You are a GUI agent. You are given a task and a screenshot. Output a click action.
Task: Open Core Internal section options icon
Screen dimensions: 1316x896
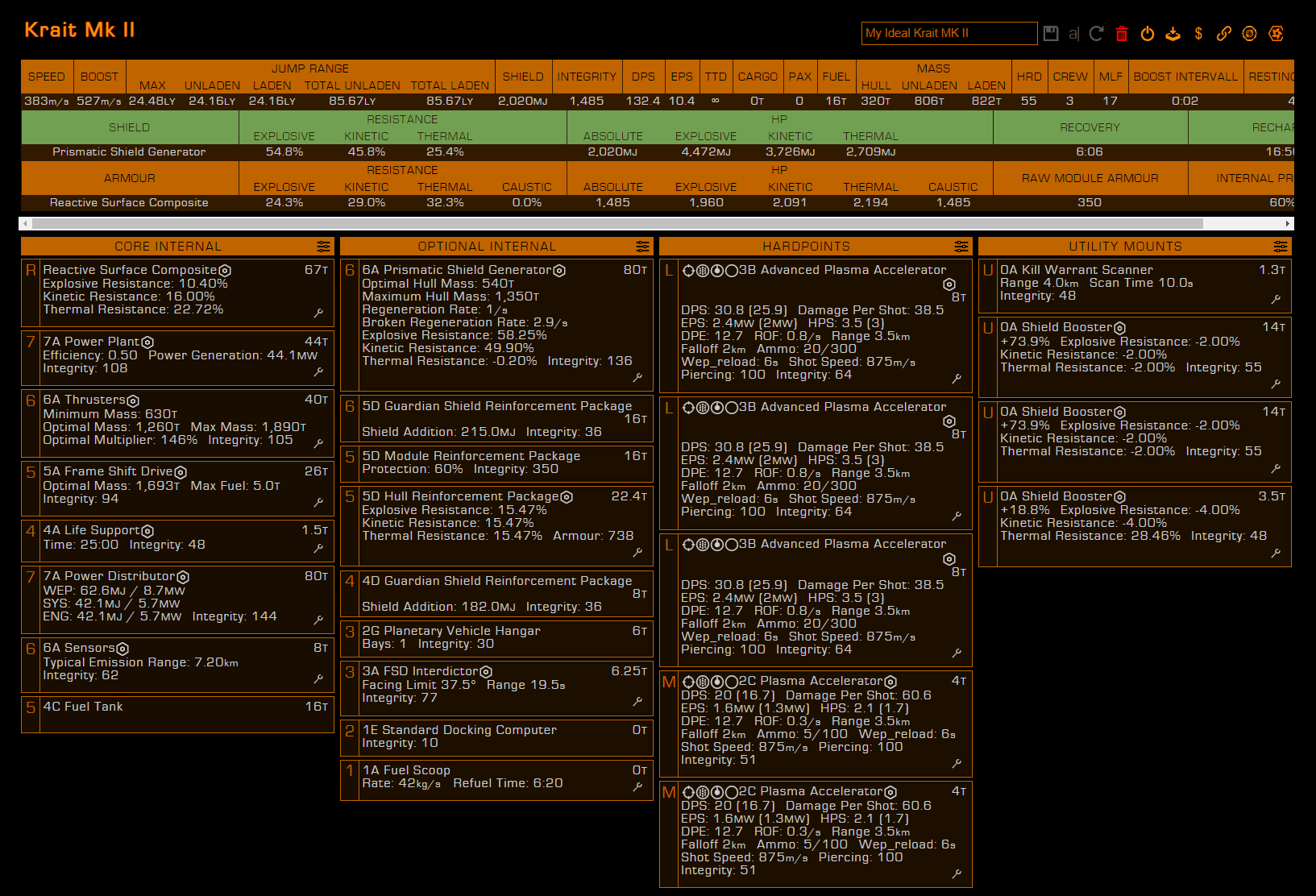pos(323,247)
